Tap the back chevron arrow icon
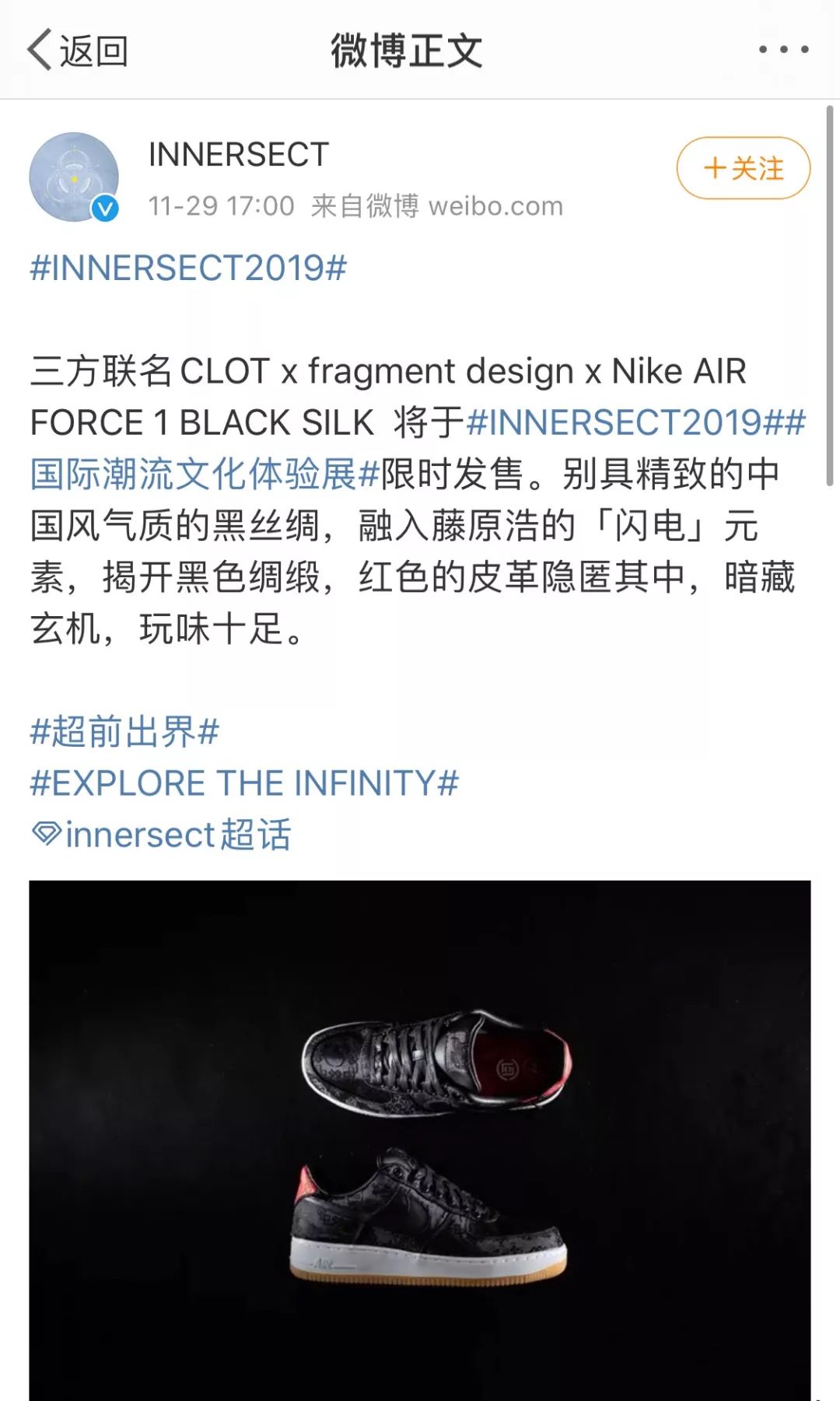This screenshot has width=840, height=1401. coord(40,50)
